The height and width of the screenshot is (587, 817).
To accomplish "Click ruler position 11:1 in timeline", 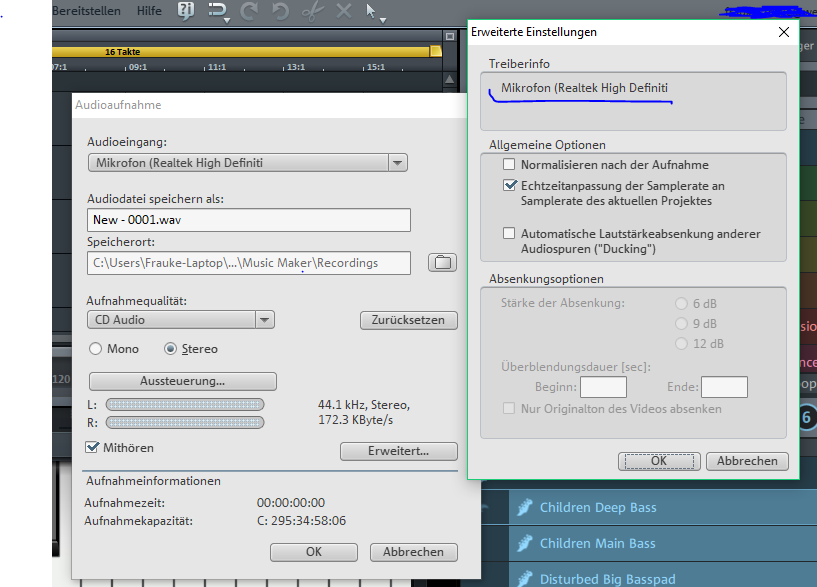I will [217, 67].
